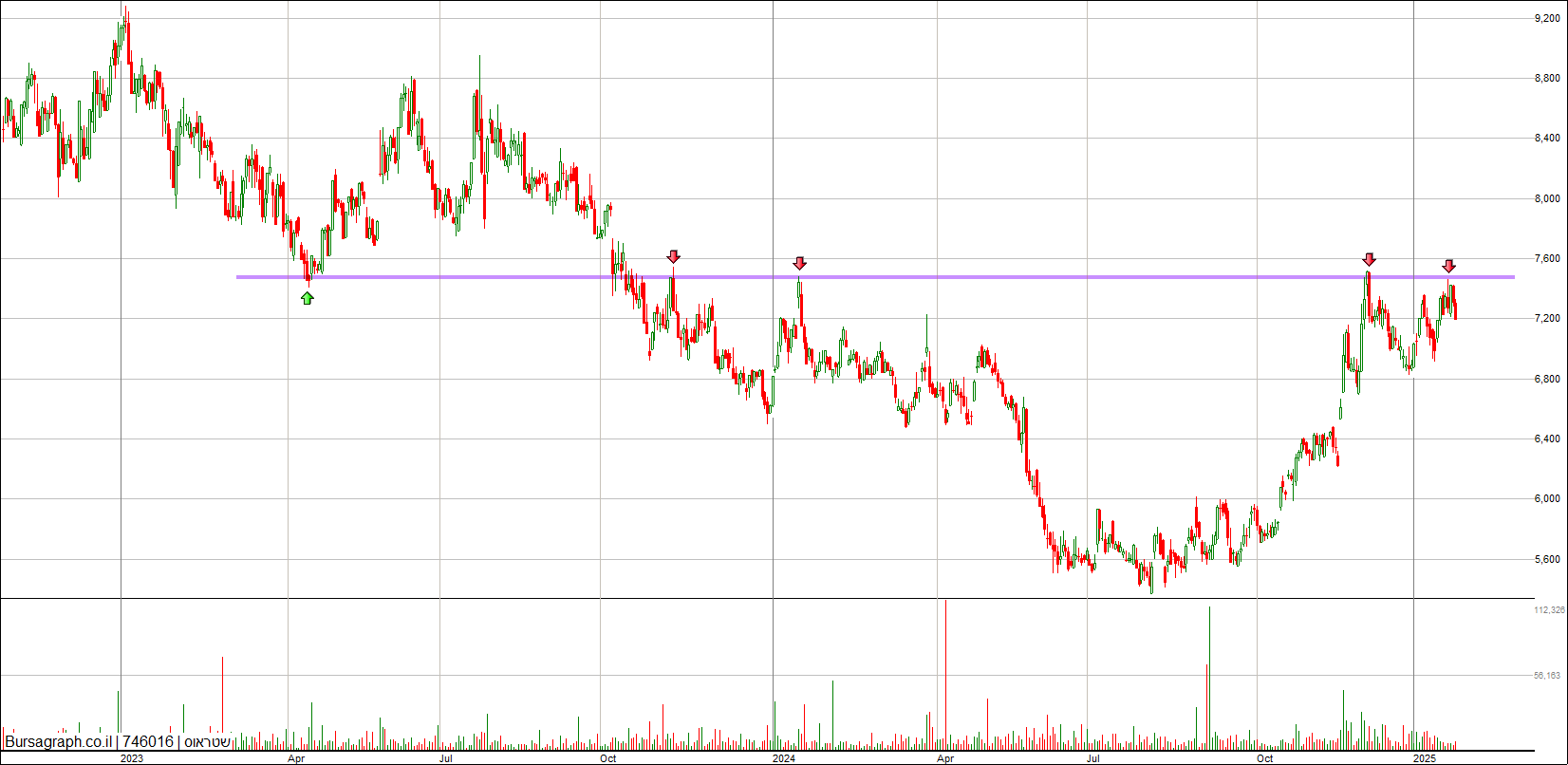Click the 746016 security number in the watermark
The image size is (1568, 765).
point(148,742)
